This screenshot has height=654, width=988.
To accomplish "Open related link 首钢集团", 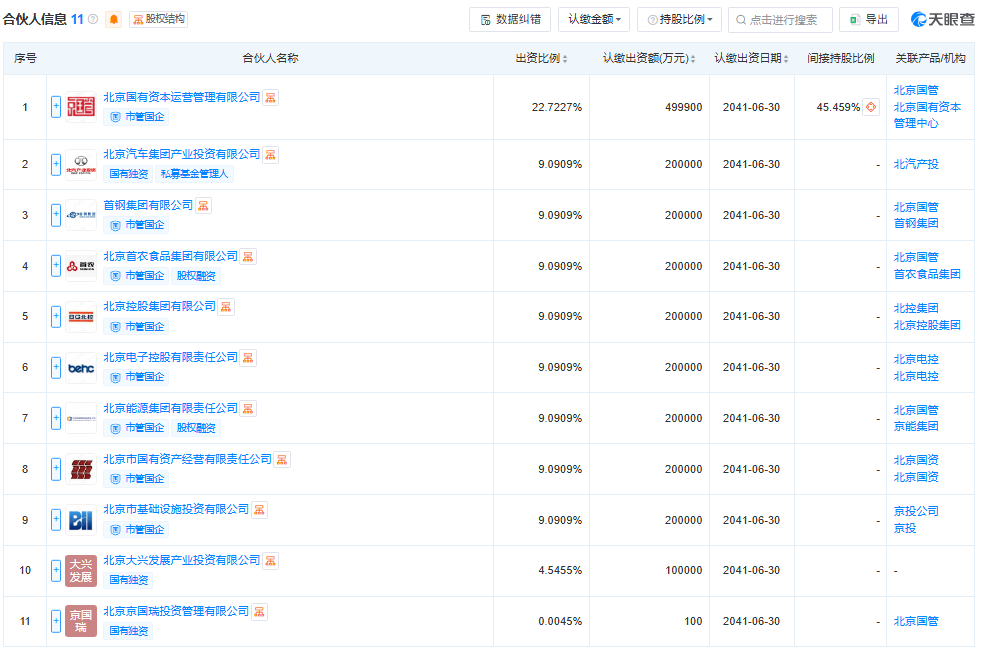I will (x=916, y=224).
